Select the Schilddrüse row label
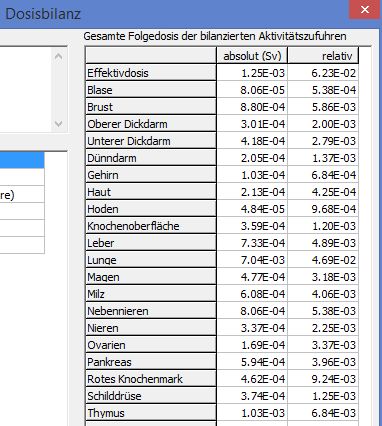Viewport: 382px width, 426px height. coord(151,396)
